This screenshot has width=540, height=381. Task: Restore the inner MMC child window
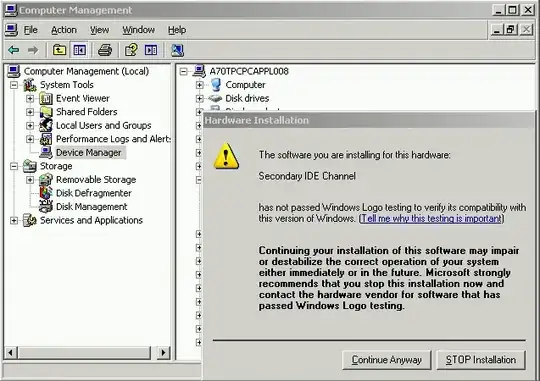pyautogui.click(x=511, y=30)
